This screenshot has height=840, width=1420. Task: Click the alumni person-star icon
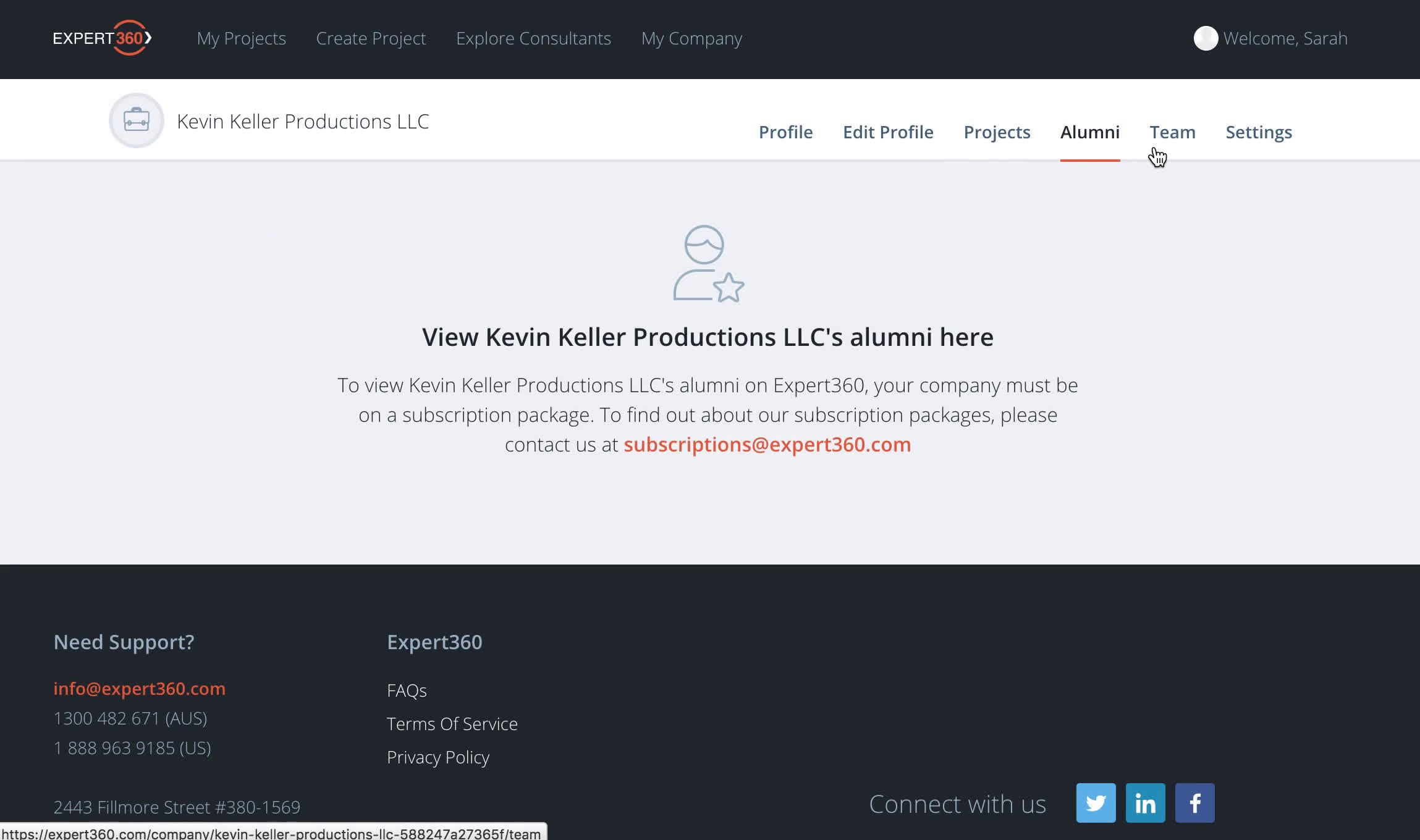point(705,263)
